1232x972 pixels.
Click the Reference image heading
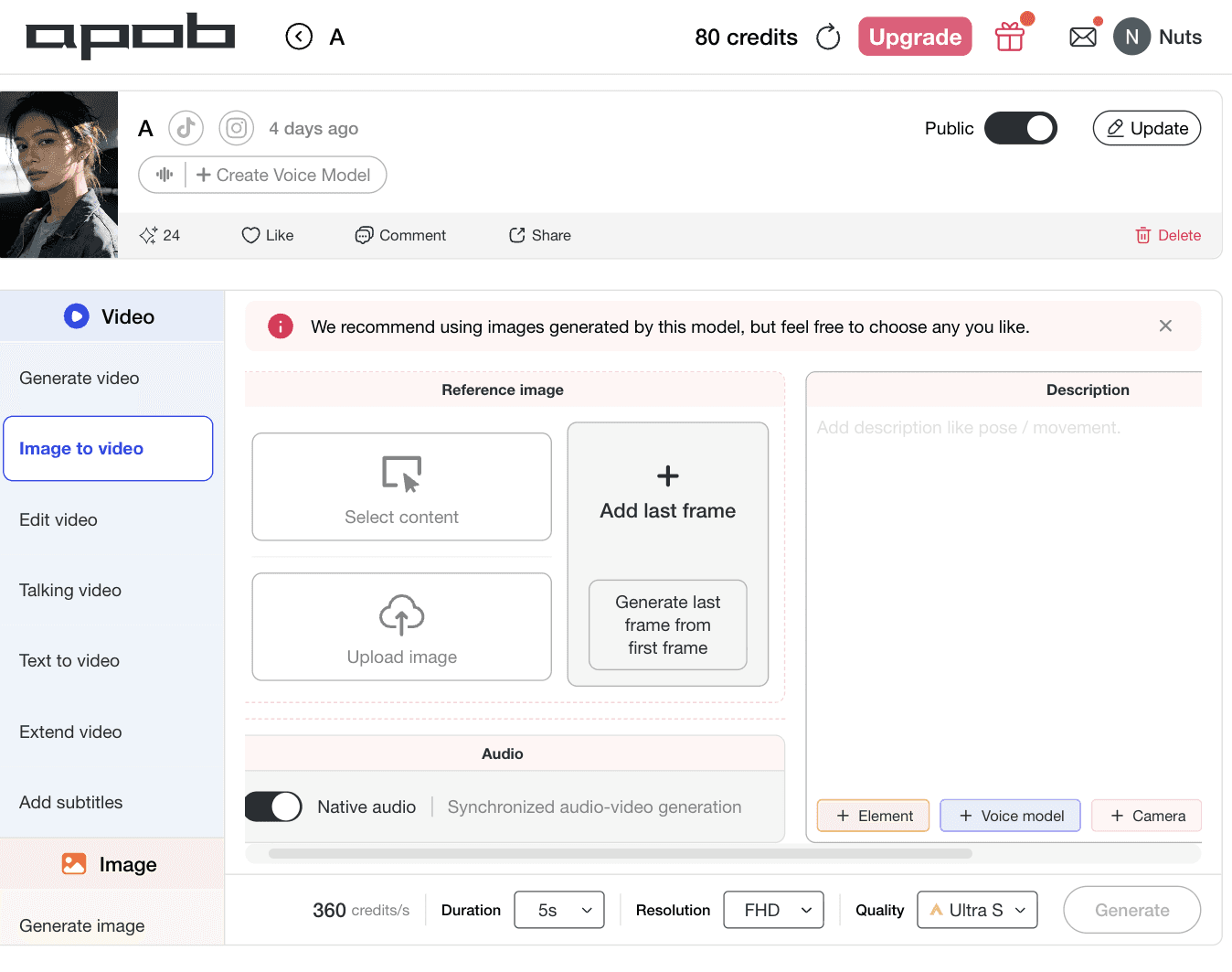click(x=503, y=390)
